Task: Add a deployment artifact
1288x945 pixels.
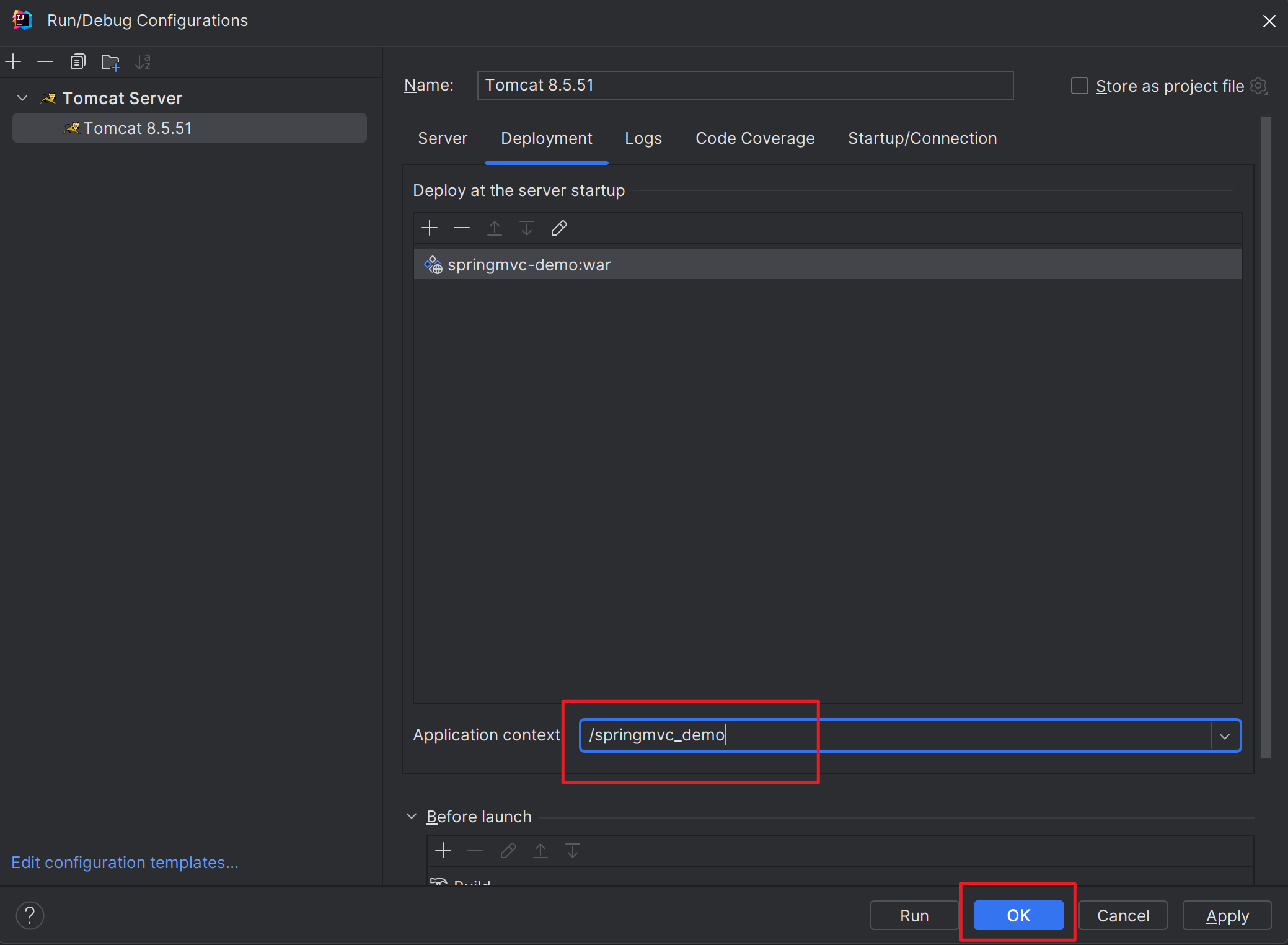Action: click(430, 228)
